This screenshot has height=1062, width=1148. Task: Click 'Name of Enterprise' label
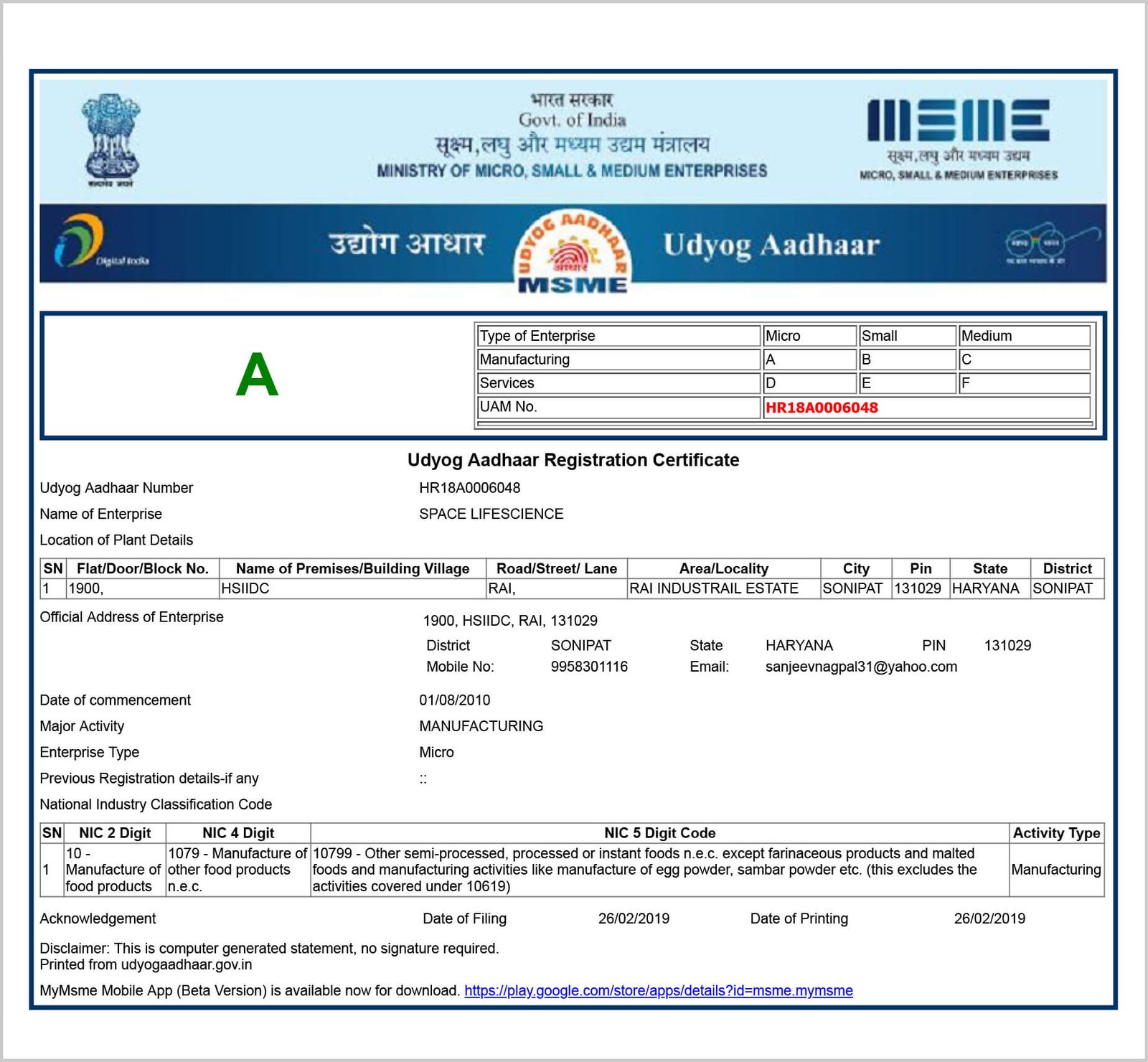coord(100,514)
